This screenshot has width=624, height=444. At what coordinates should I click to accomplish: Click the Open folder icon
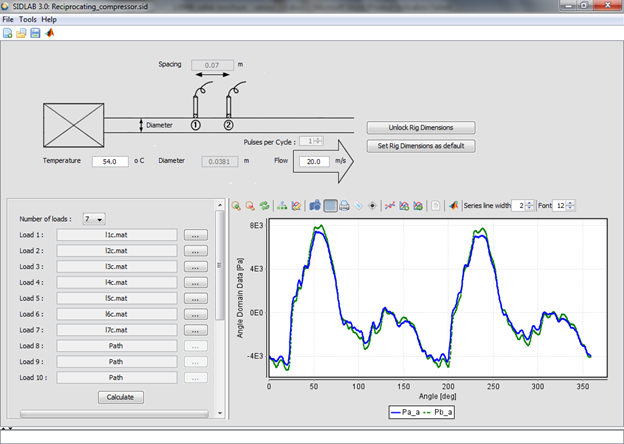(21, 33)
